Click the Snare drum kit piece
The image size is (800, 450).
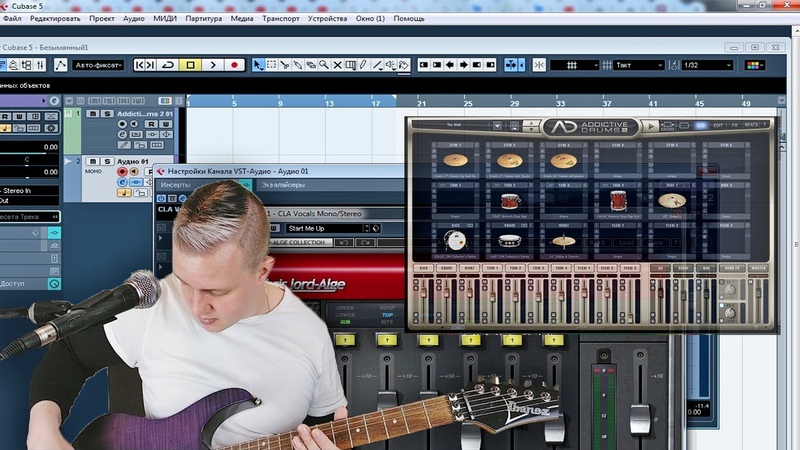pos(509,240)
